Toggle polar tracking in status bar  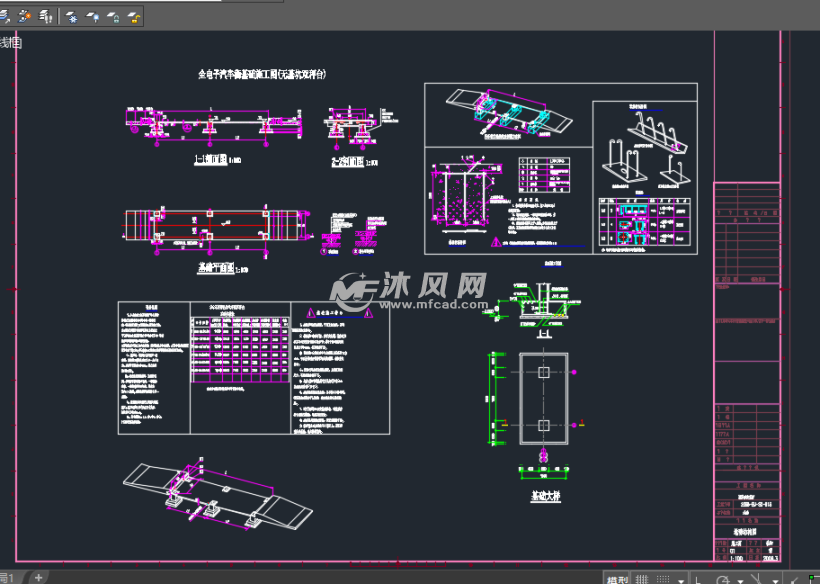click(x=722, y=578)
